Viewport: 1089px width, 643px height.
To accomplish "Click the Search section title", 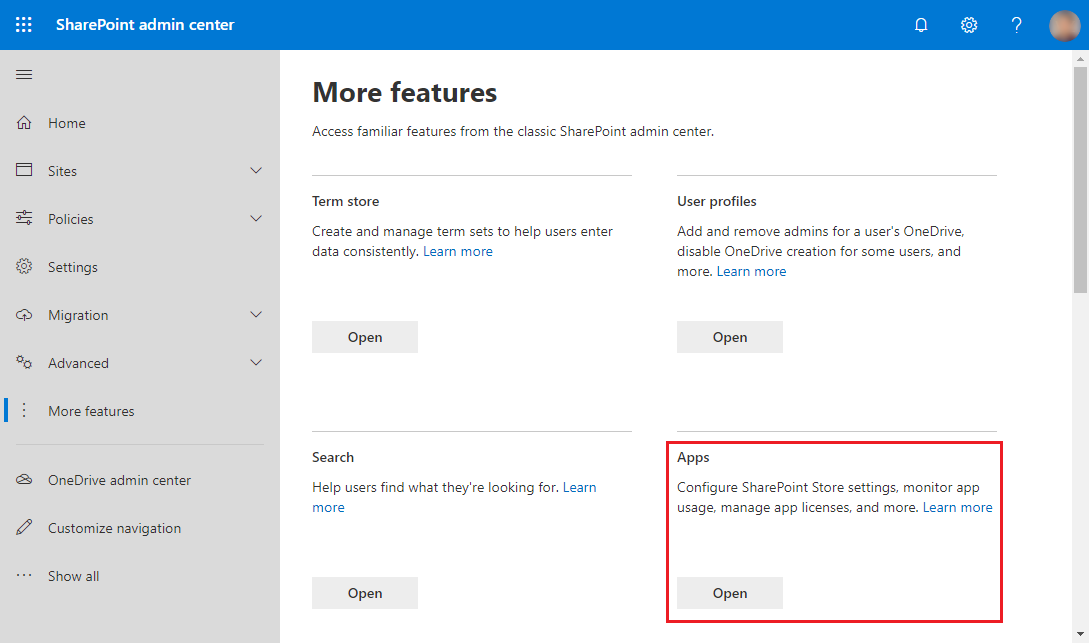I will click(333, 458).
